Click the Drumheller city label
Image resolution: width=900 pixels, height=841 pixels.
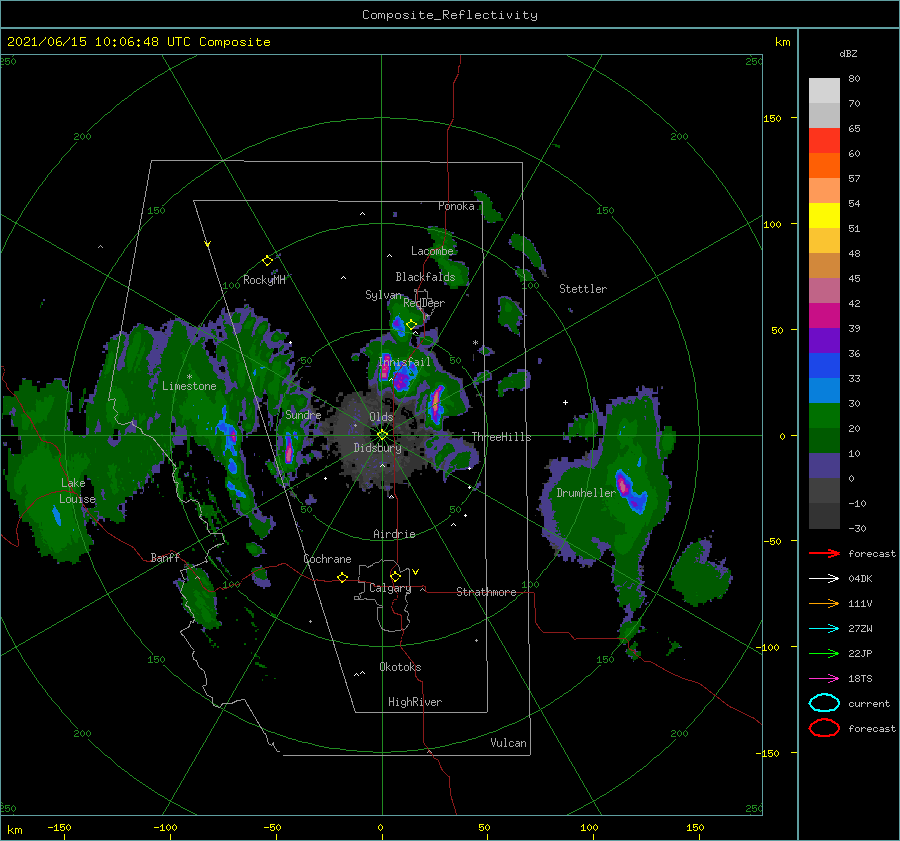point(586,493)
